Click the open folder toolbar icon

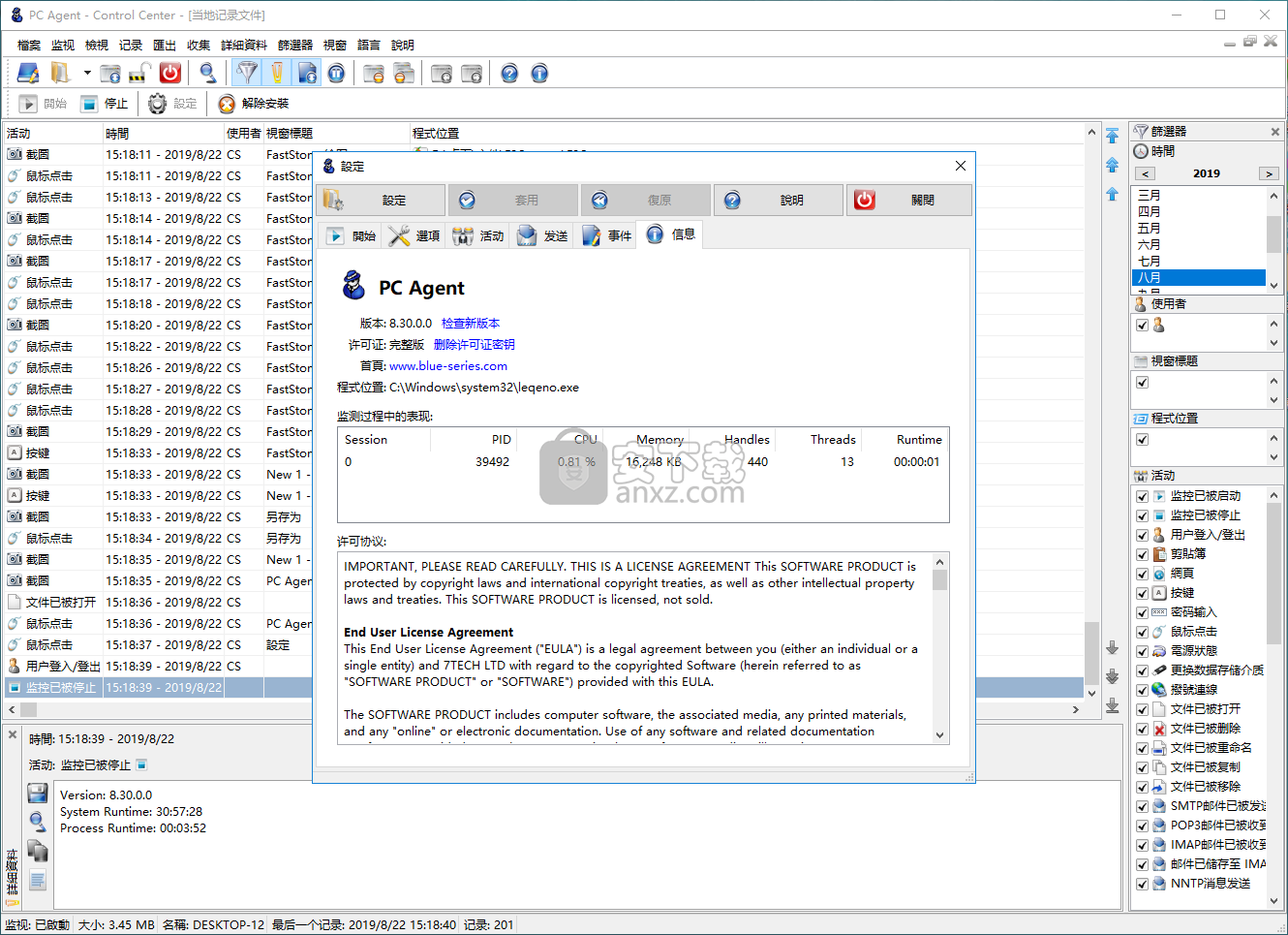(x=61, y=74)
